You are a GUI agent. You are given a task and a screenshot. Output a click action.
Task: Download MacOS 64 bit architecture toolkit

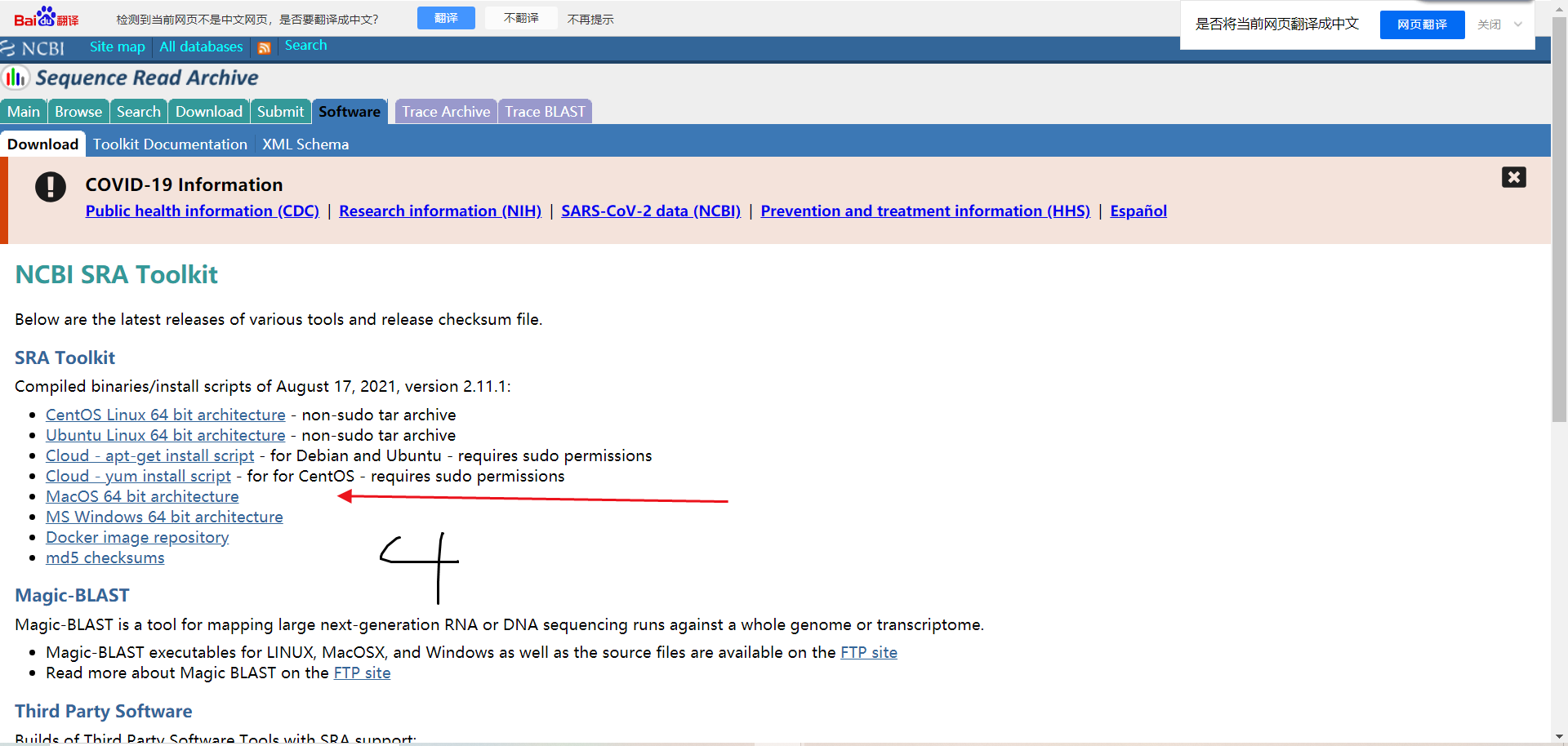pos(141,496)
